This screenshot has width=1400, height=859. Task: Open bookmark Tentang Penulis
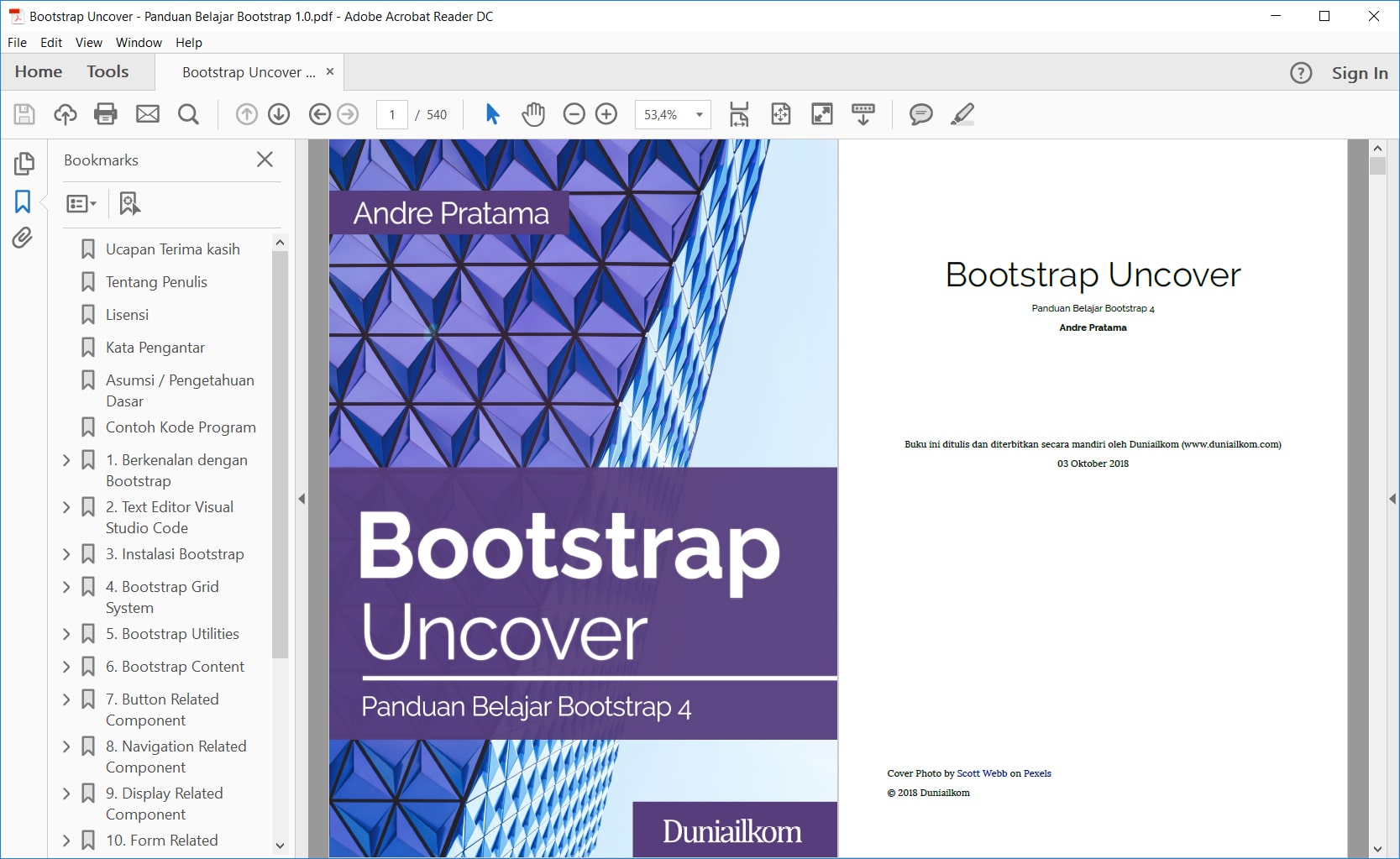click(156, 282)
